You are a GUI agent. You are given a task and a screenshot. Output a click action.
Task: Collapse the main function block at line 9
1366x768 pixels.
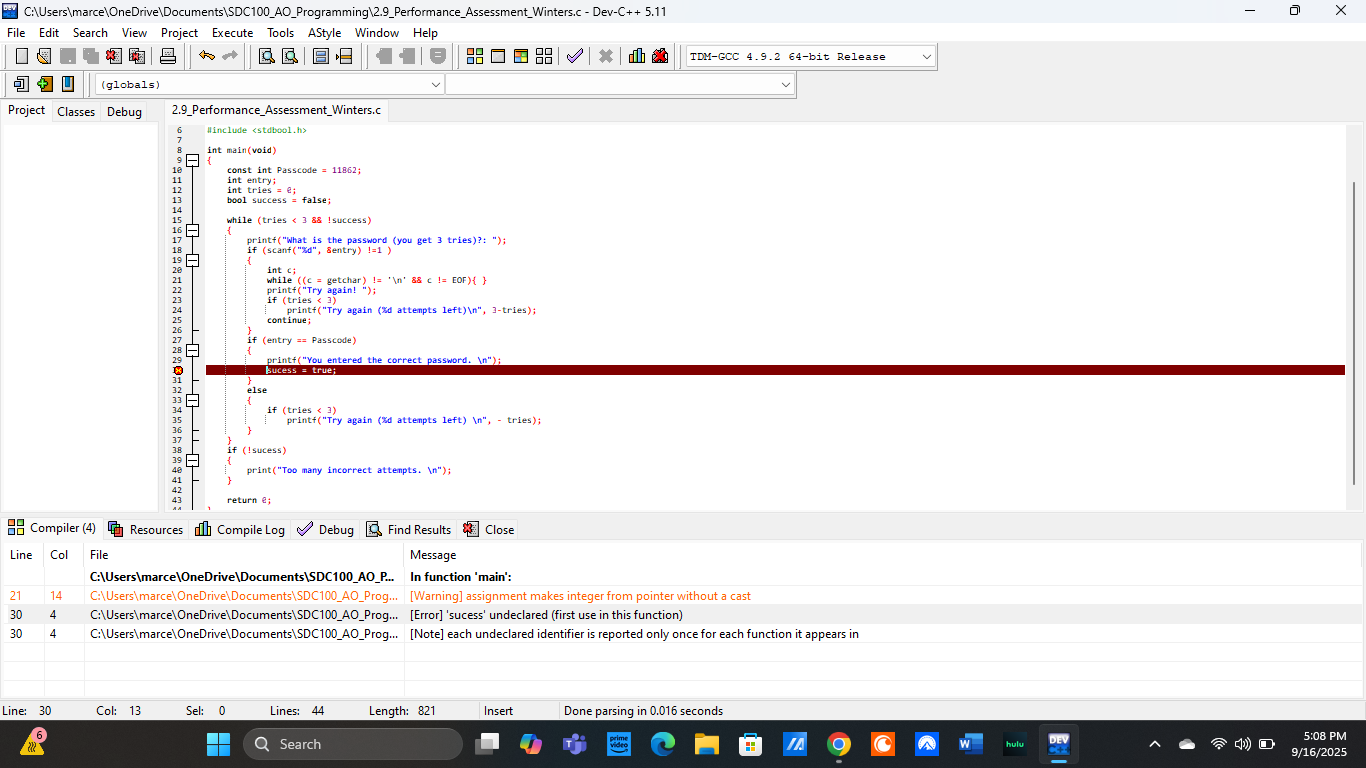pos(193,160)
